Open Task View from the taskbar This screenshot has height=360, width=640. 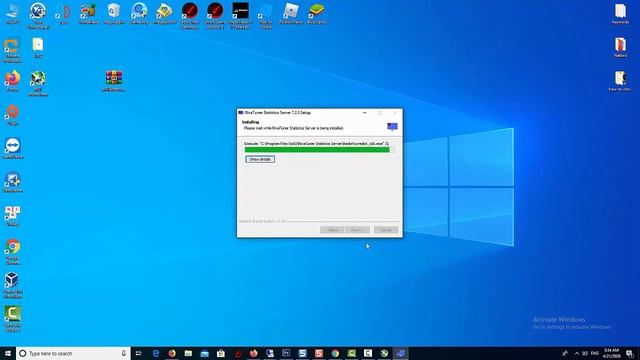[138, 353]
